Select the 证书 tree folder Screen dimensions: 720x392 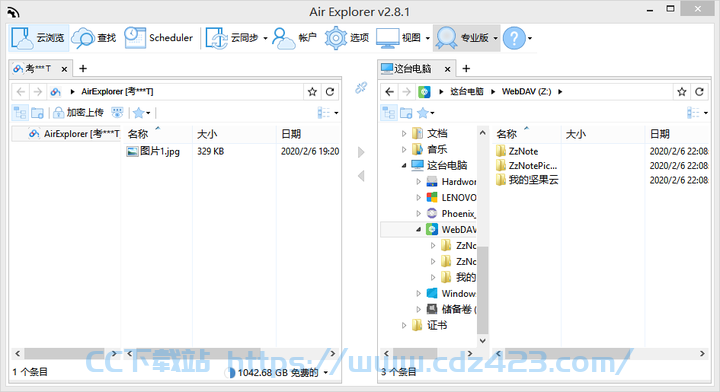[430, 325]
